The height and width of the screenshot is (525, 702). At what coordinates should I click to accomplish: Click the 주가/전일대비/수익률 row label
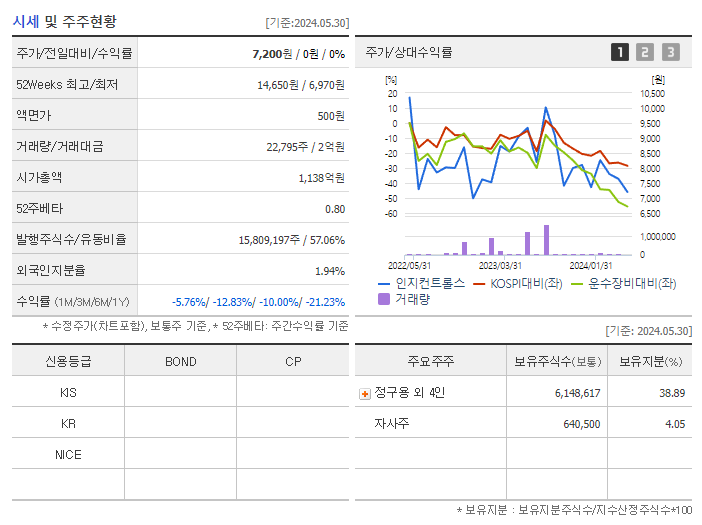click(x=74, y=53)
